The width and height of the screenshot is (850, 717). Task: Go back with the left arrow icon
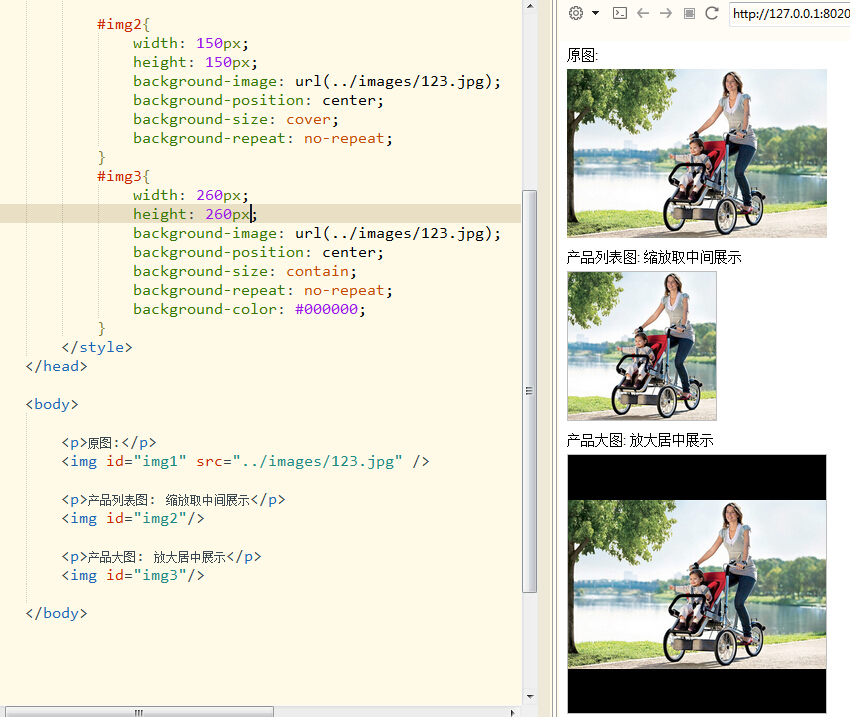643,13
